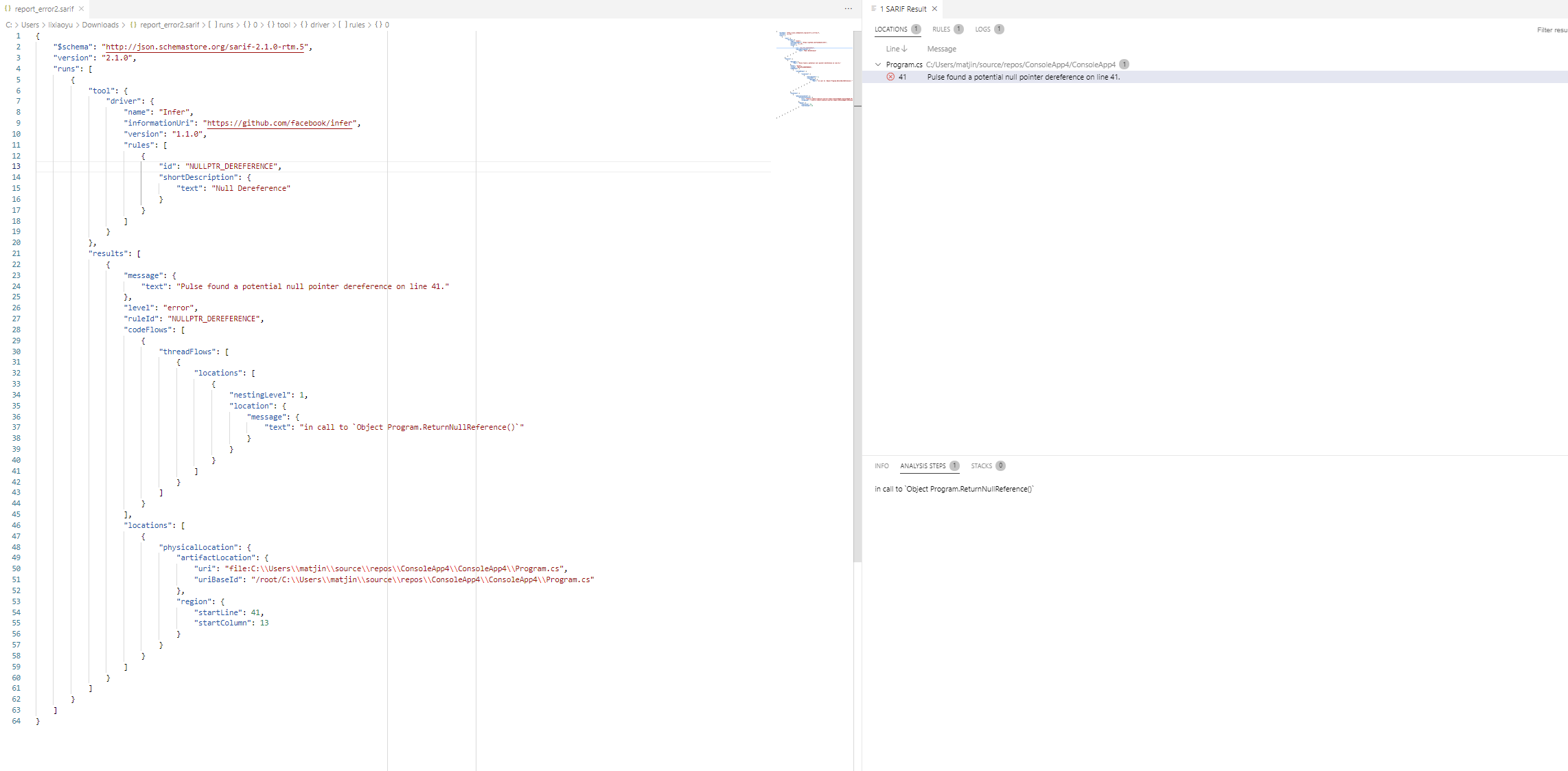The width and height of the screenshot is (1568, 771).
Task: Follow the github.com/facebook/infer link
Action: (279, 123)
